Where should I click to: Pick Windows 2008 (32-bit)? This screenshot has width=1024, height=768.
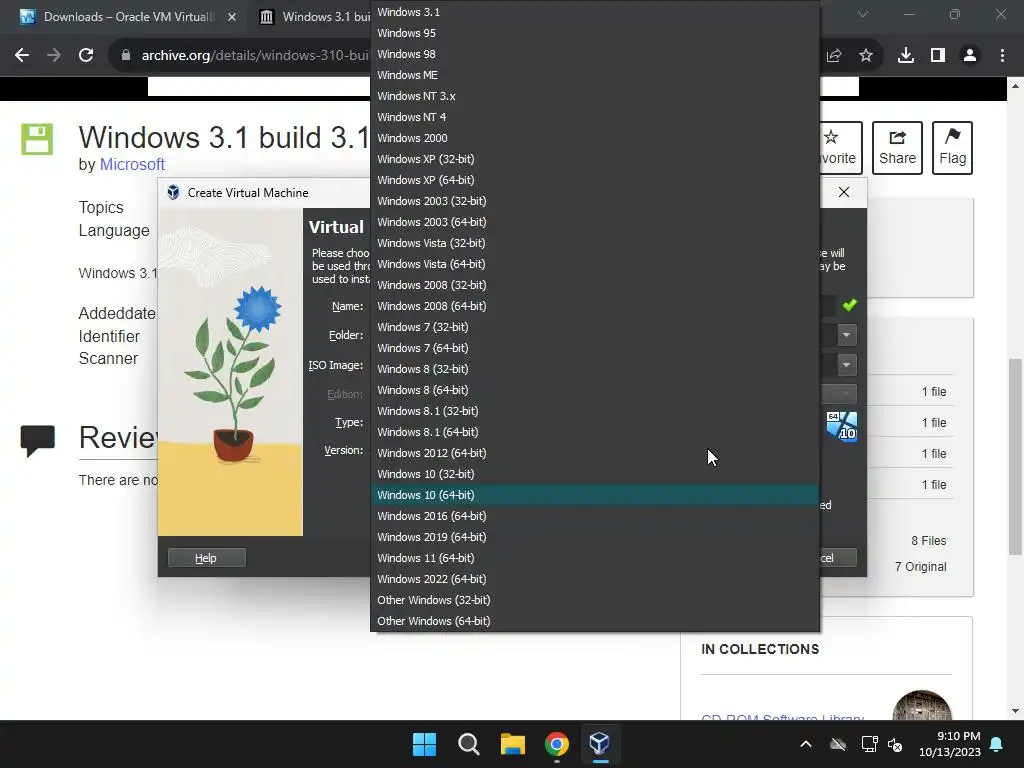pyautogui.click(x=594, y=285)
